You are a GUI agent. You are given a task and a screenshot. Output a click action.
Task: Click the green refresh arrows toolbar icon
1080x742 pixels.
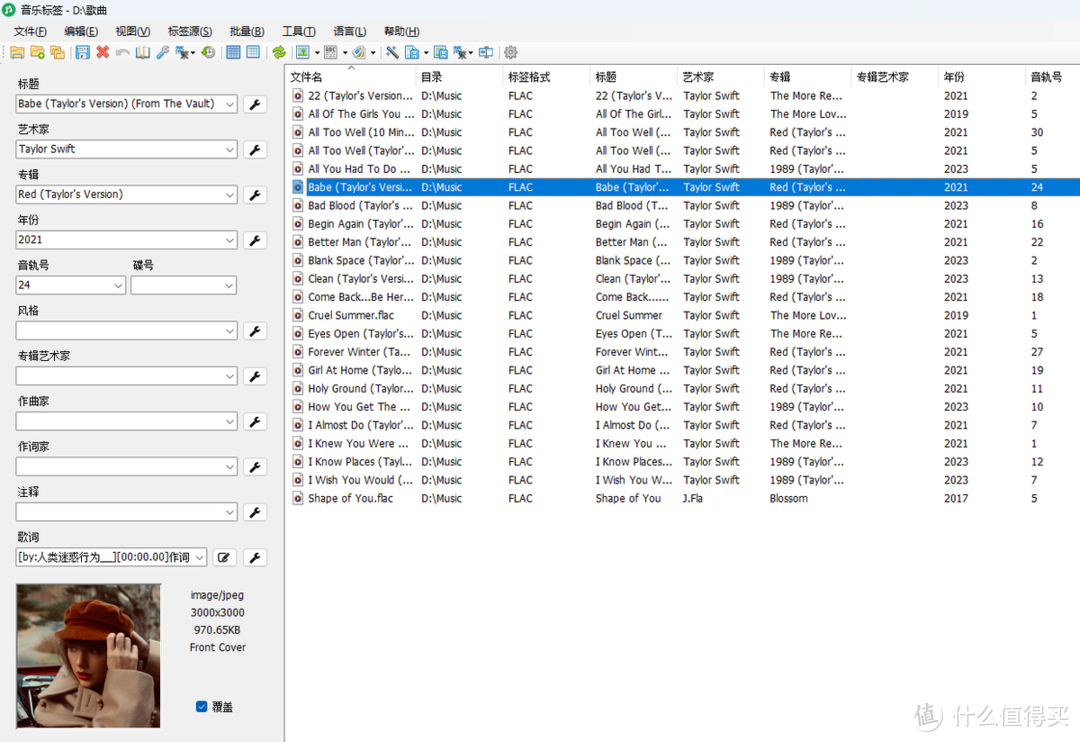[x=279, y=52]
